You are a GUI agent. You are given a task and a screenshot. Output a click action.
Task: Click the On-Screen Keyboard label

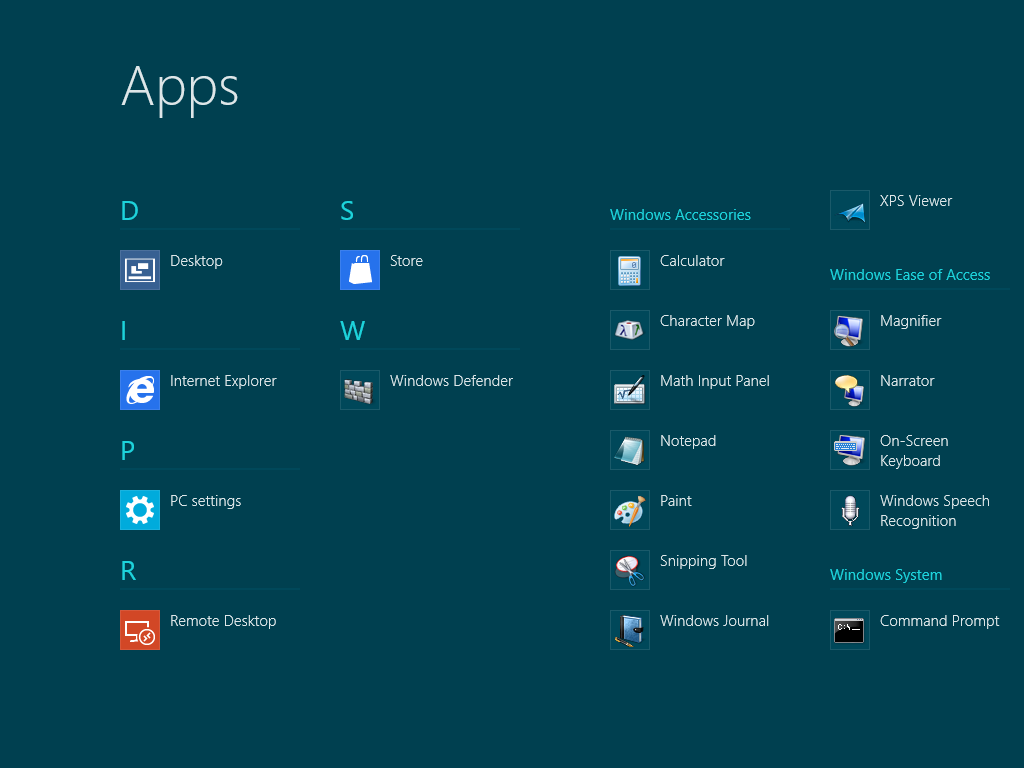coord(913,451)
